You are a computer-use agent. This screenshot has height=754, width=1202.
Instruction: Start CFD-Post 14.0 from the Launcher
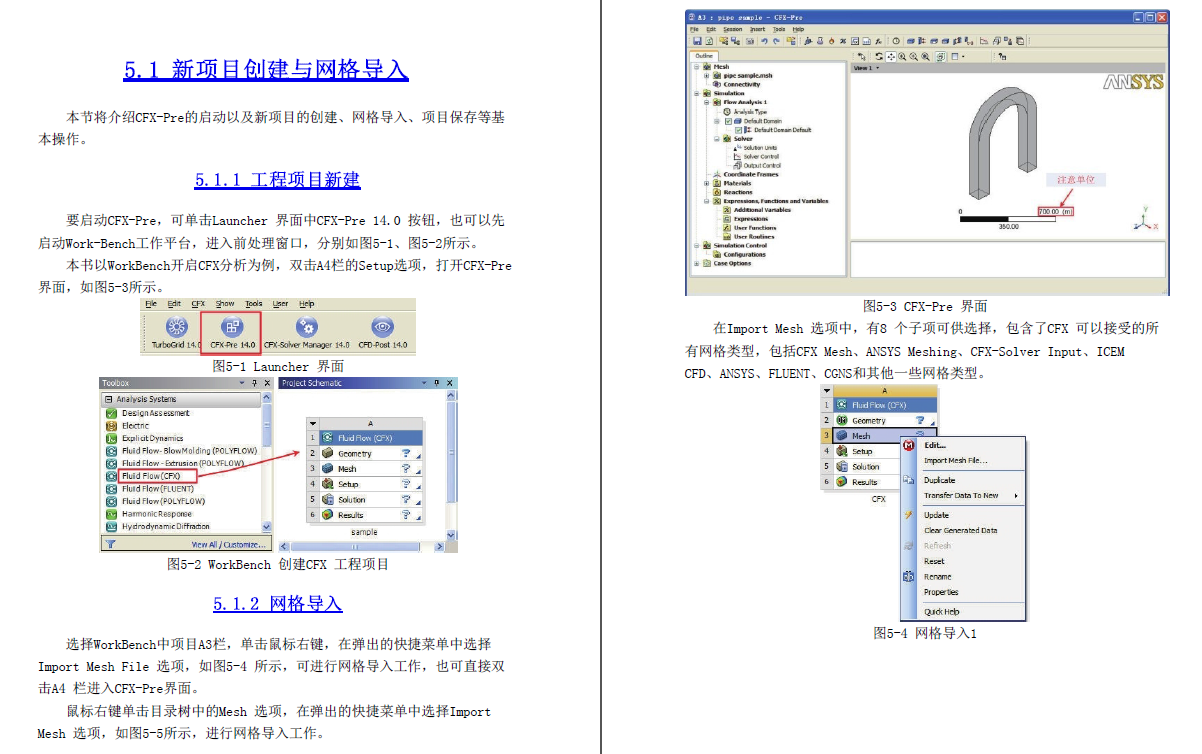pos(382,331)
